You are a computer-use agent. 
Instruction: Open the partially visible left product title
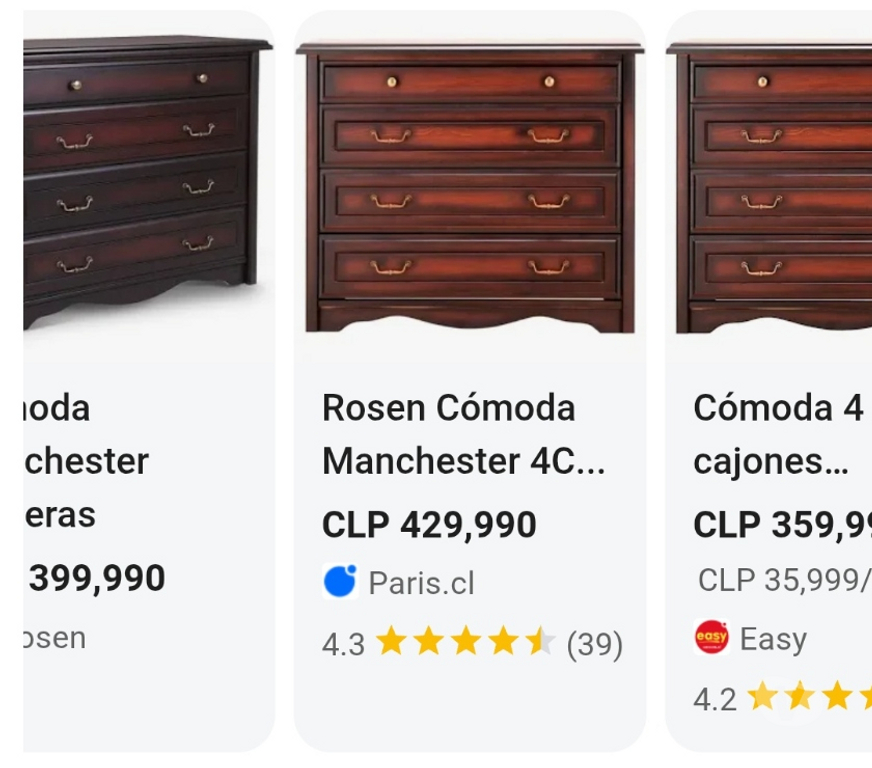pos(85,461)
